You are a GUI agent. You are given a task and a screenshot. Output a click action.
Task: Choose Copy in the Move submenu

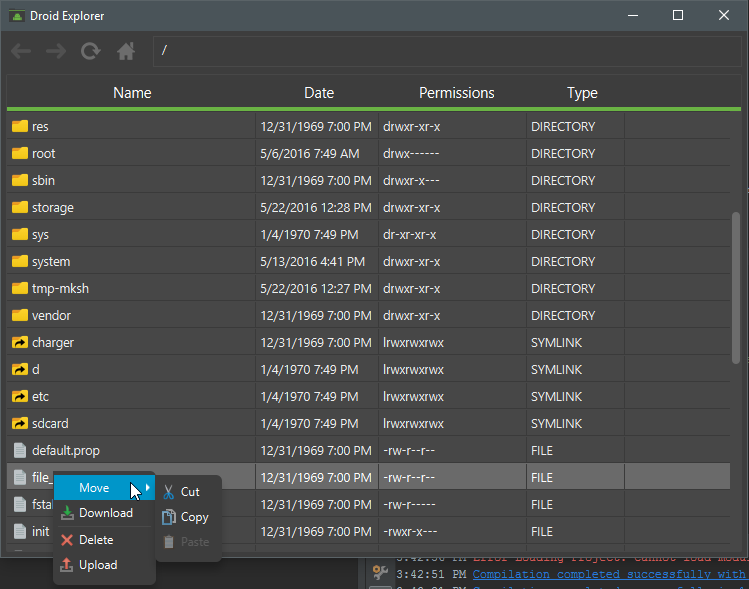(x=188, y=517)
